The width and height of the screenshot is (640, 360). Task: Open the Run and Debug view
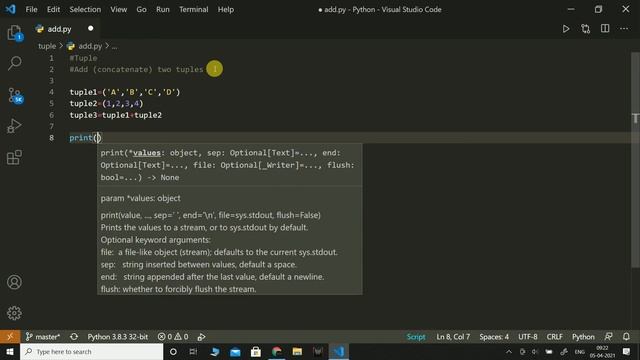click(14, 126)
